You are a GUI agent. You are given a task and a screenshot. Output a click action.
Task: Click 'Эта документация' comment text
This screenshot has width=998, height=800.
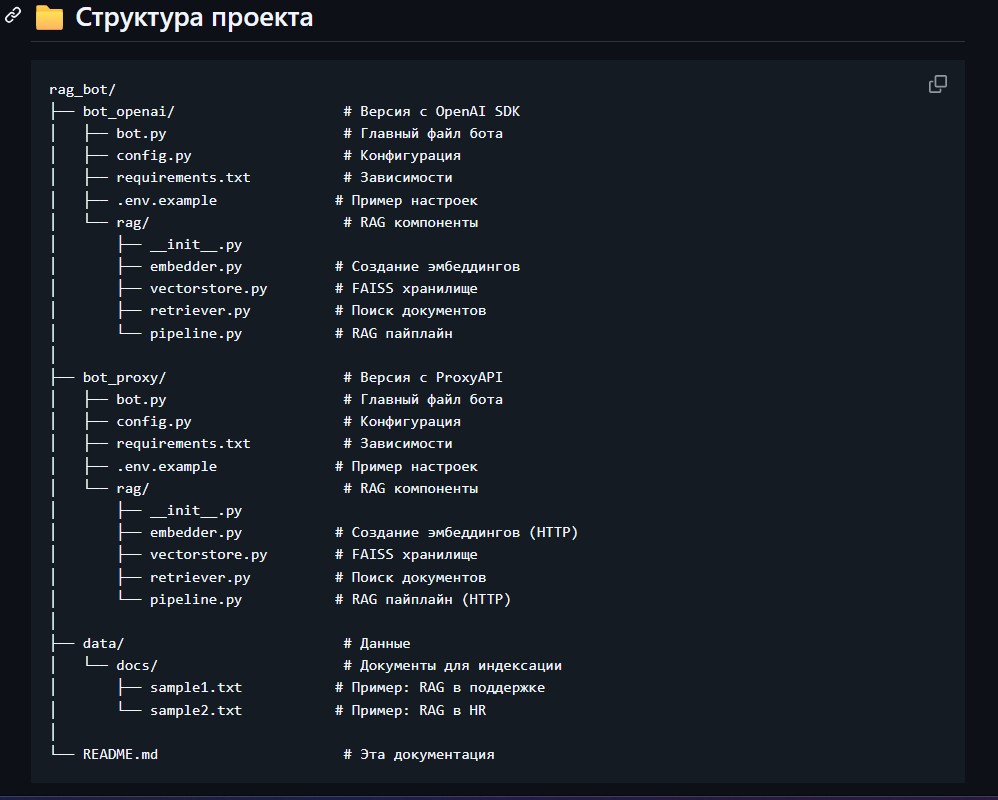pos(427,754)
